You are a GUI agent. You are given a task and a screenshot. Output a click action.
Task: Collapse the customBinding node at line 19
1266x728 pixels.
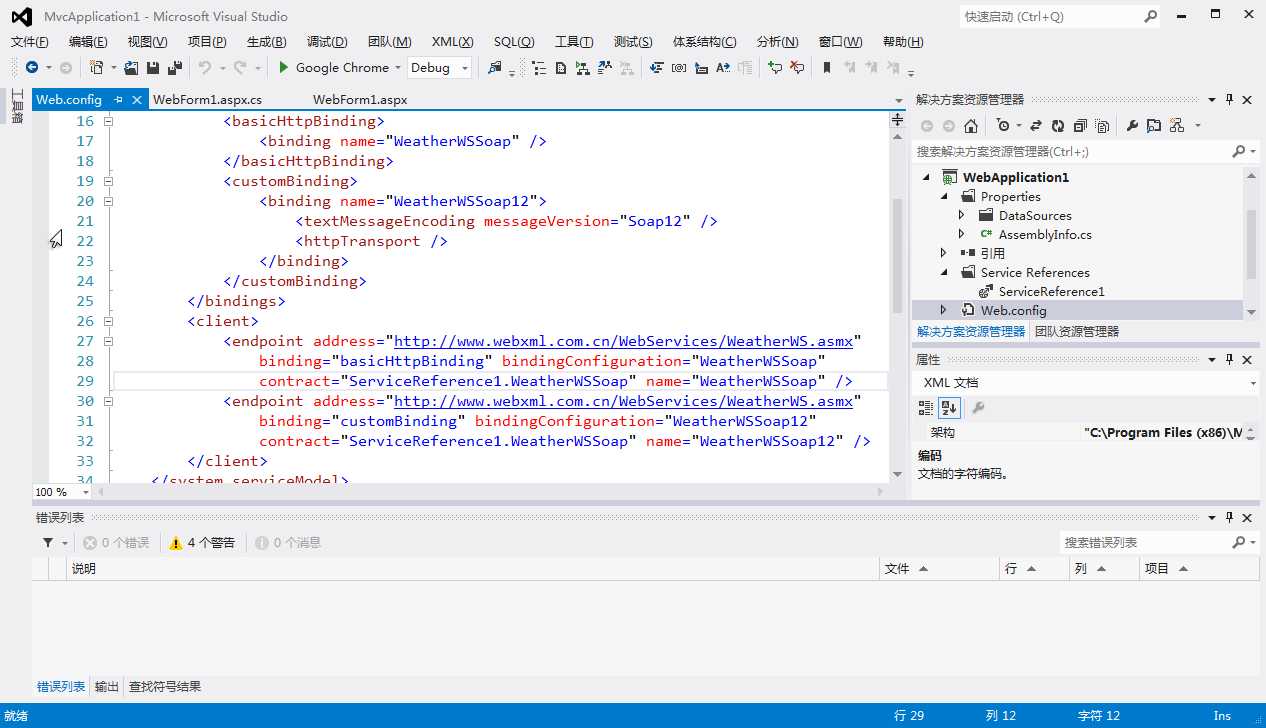(x=108, y=181)
